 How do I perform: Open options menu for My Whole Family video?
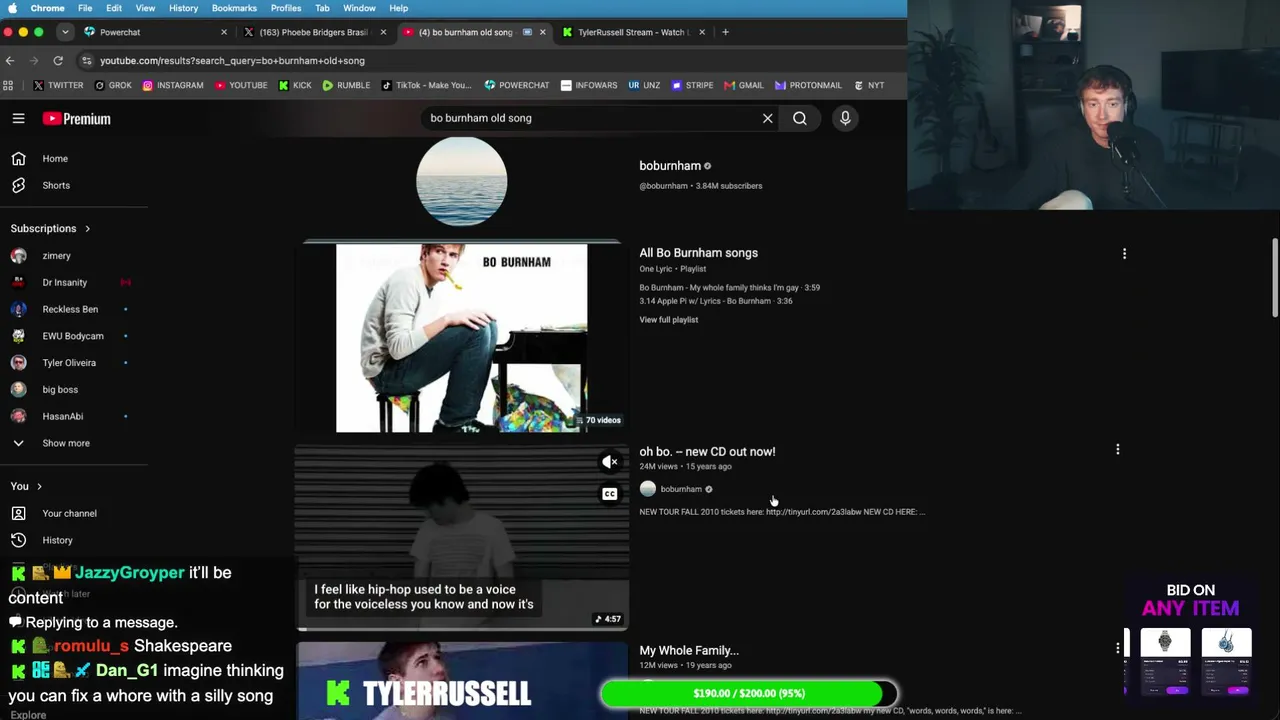1117,648
